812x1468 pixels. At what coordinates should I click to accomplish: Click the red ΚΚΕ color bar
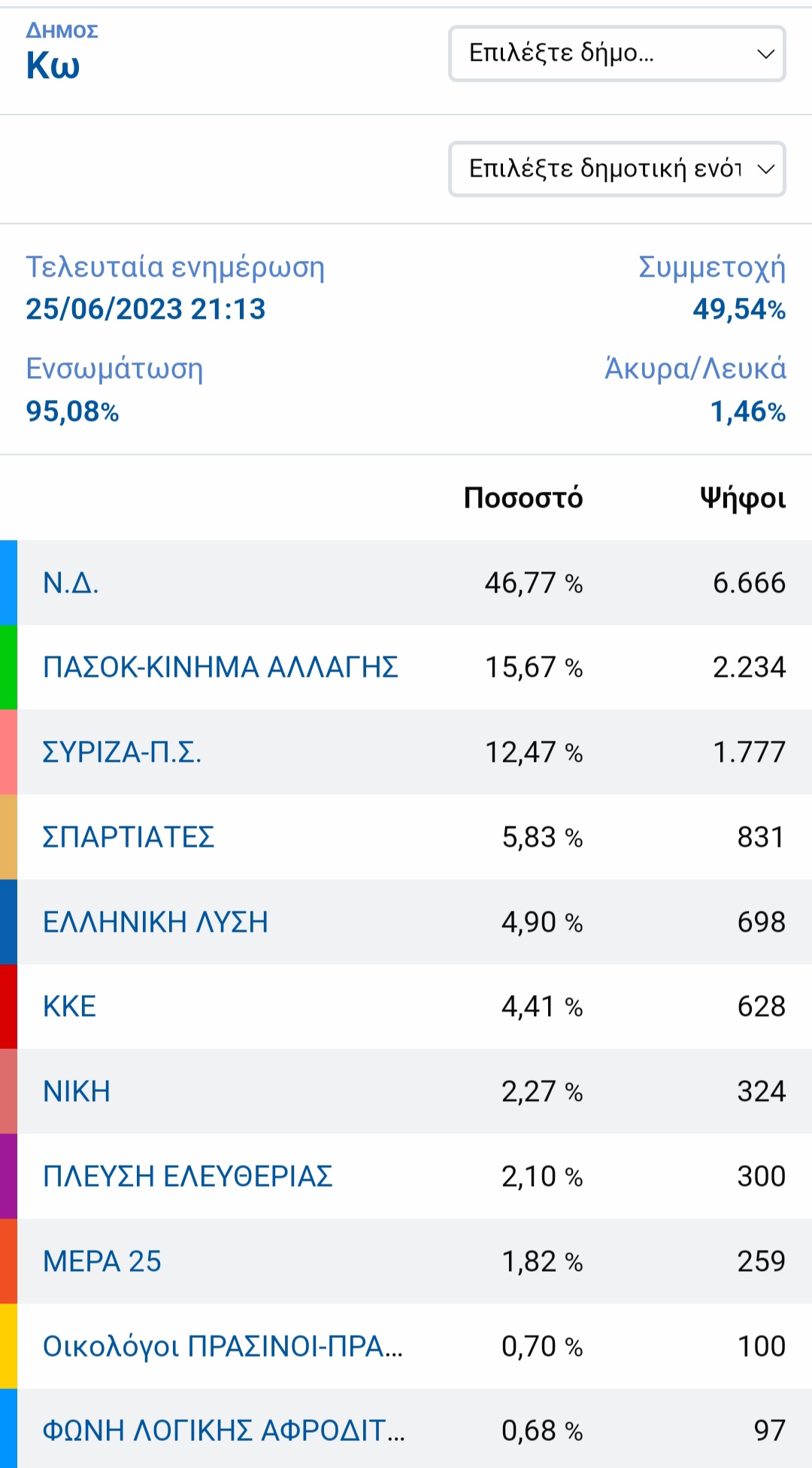[8, 1006]
